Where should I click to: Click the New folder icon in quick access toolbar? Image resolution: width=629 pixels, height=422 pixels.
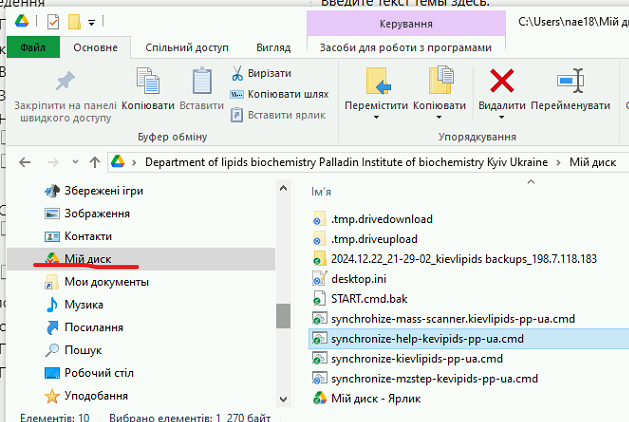point(74,22)
